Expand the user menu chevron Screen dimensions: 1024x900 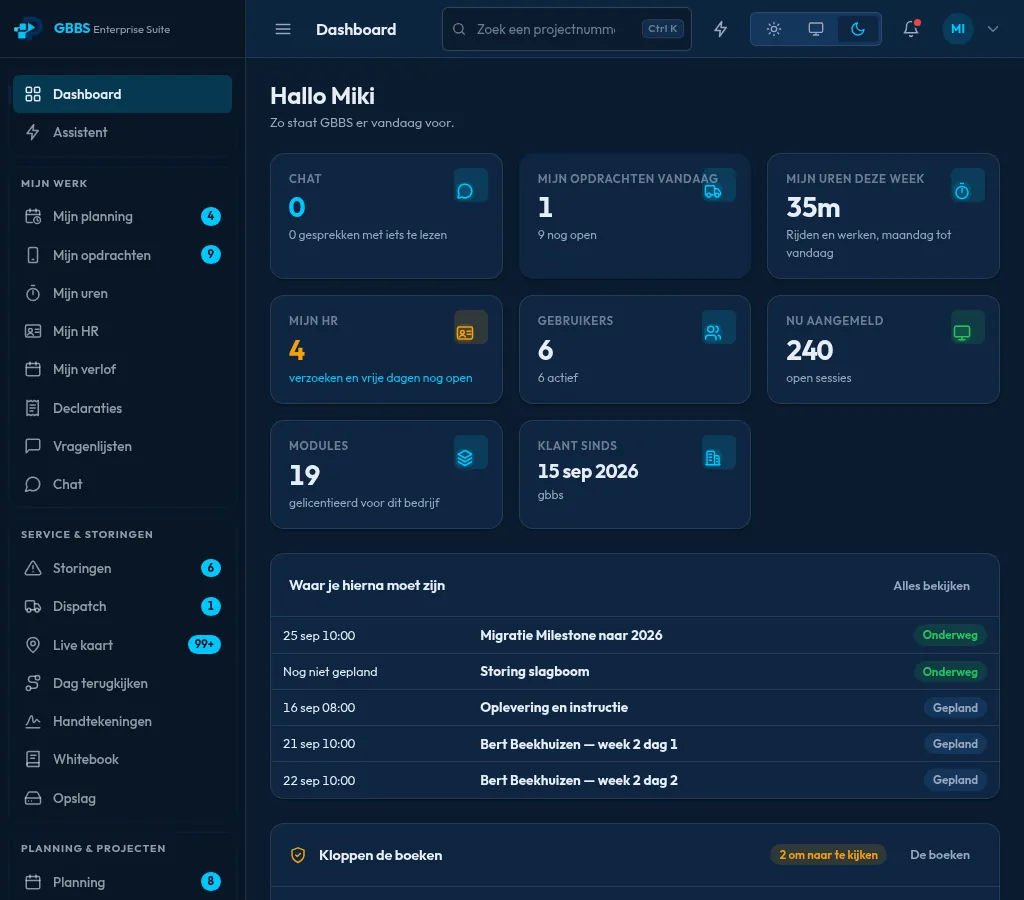(993, 29)
